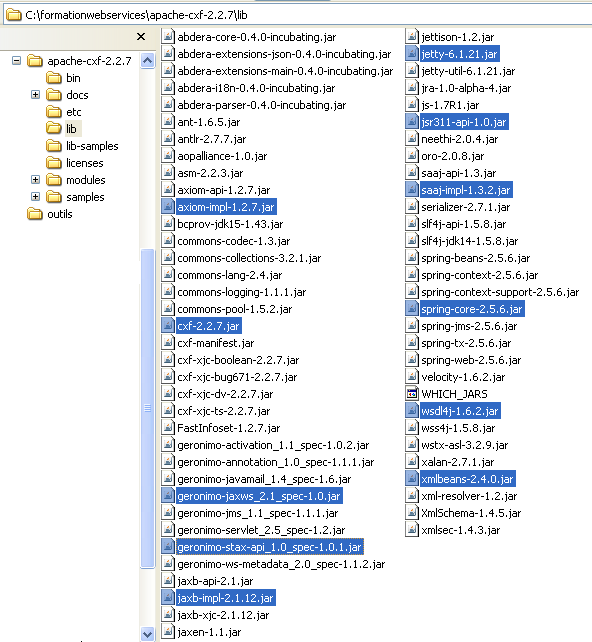The height and width of the screenshot is (642, 592).
Task: Select file spring-context-support-2.5.6.jar
Action: (500, 292)
